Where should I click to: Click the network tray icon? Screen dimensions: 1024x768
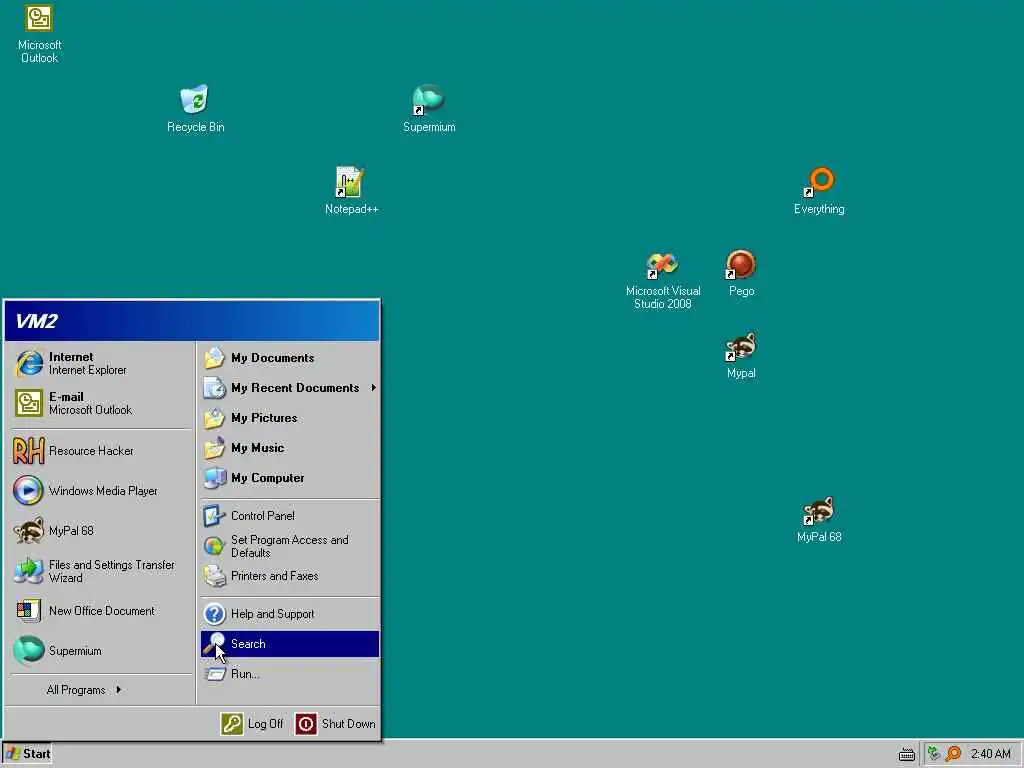[x=934, y=754]
